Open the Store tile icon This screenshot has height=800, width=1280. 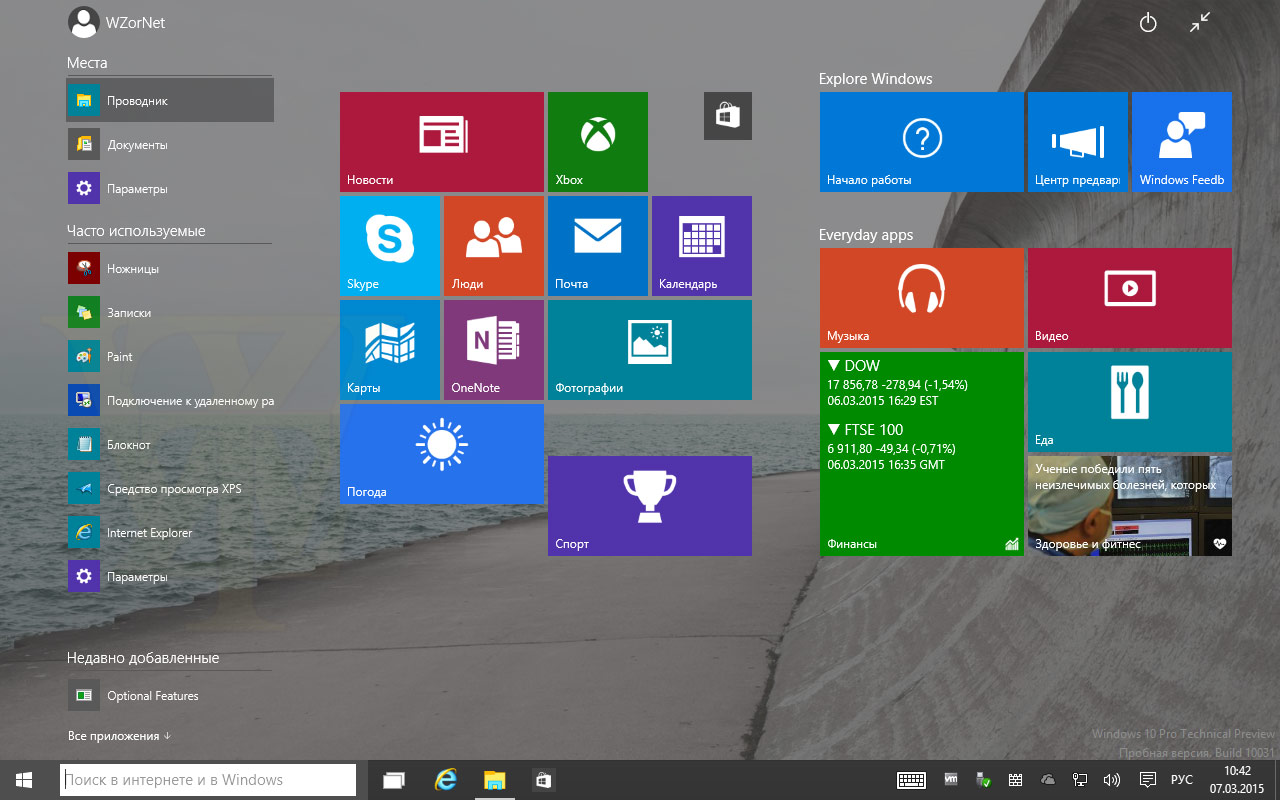click(x=727, y=116)
